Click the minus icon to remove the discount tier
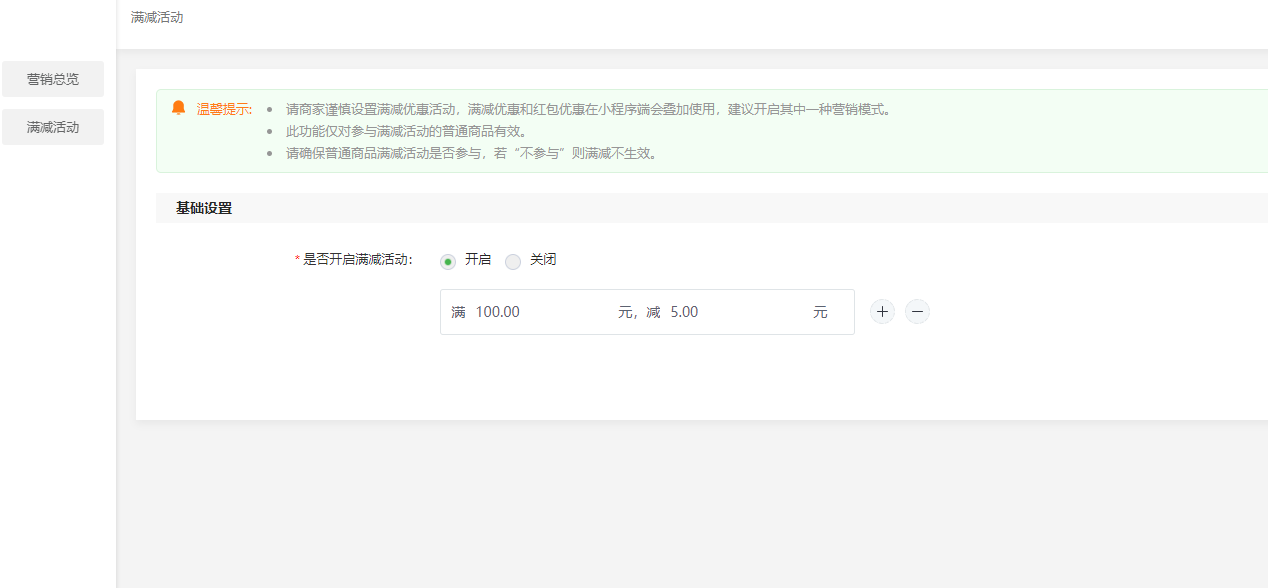 tap(917, 312)
